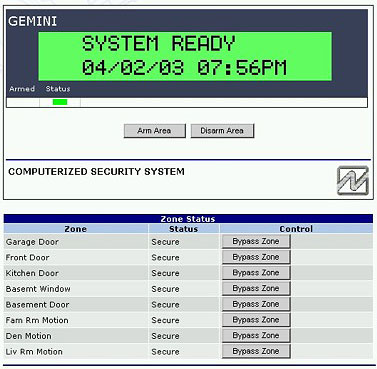
Task: Select the Zone column header
Action: coord(76,229)
